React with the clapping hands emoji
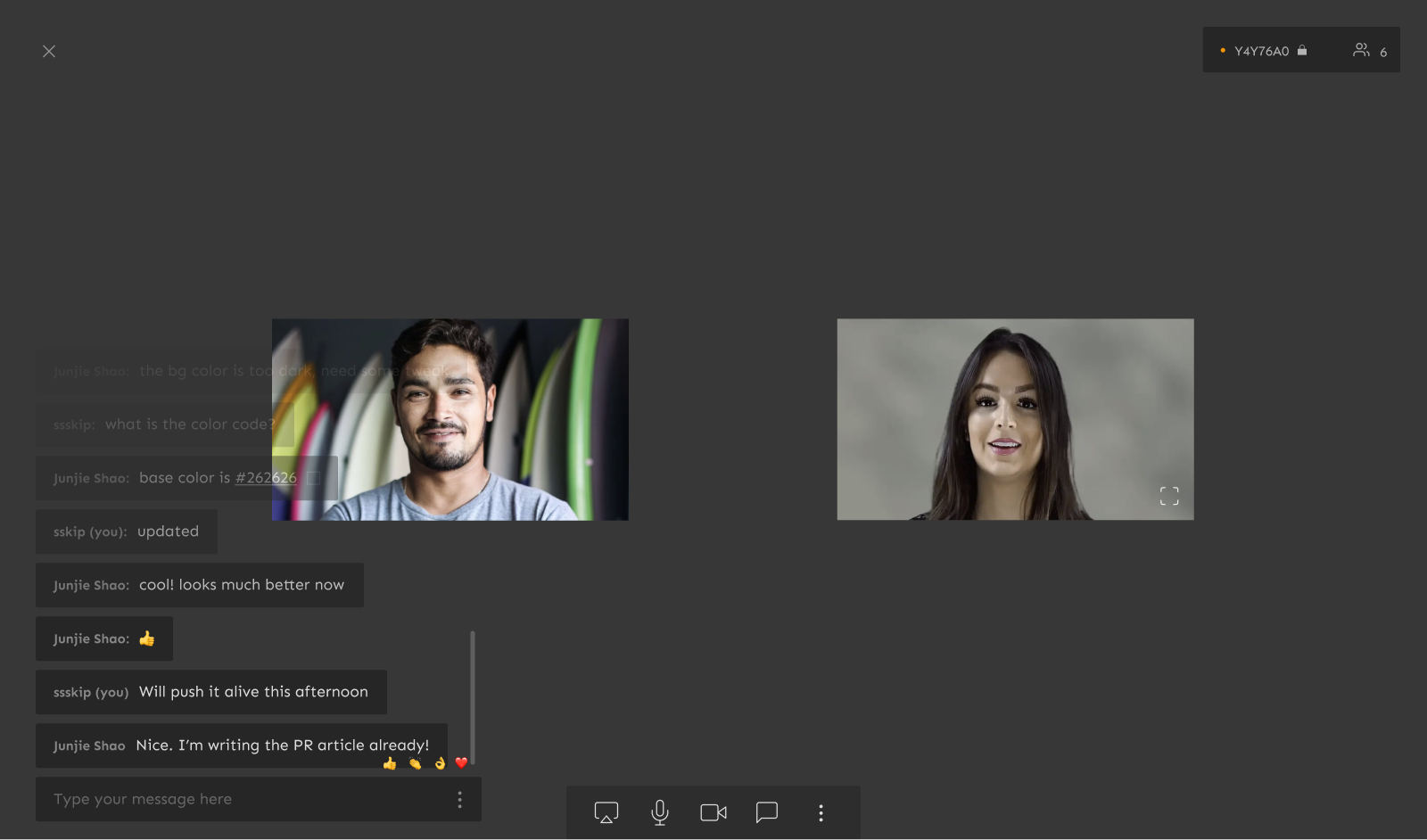The image size is (1427, 840). tap(415, 763)
